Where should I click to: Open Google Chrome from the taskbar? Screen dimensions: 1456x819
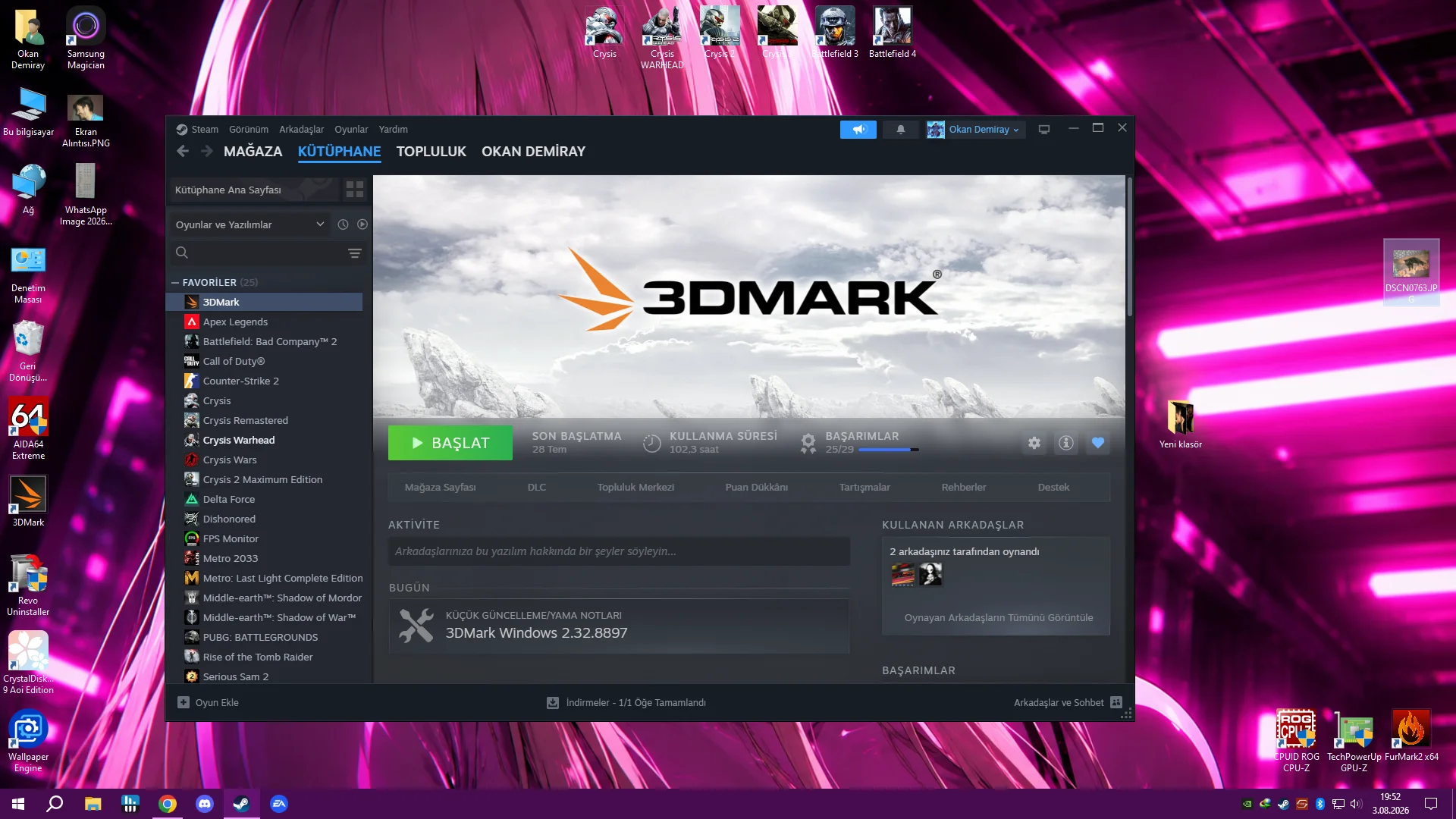pos(168,804)
